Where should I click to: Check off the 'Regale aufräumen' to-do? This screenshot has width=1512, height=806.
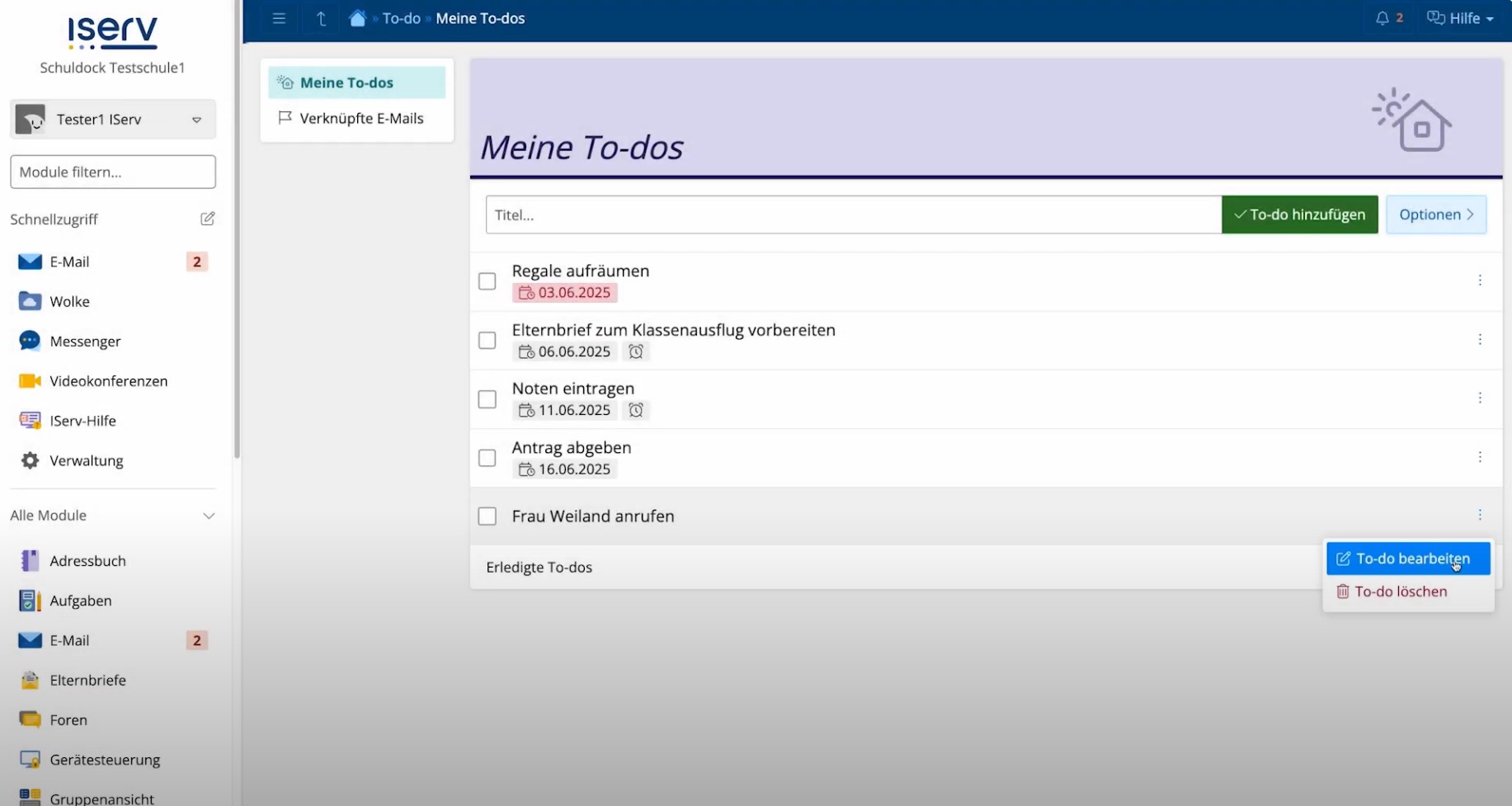pos(487,281)
